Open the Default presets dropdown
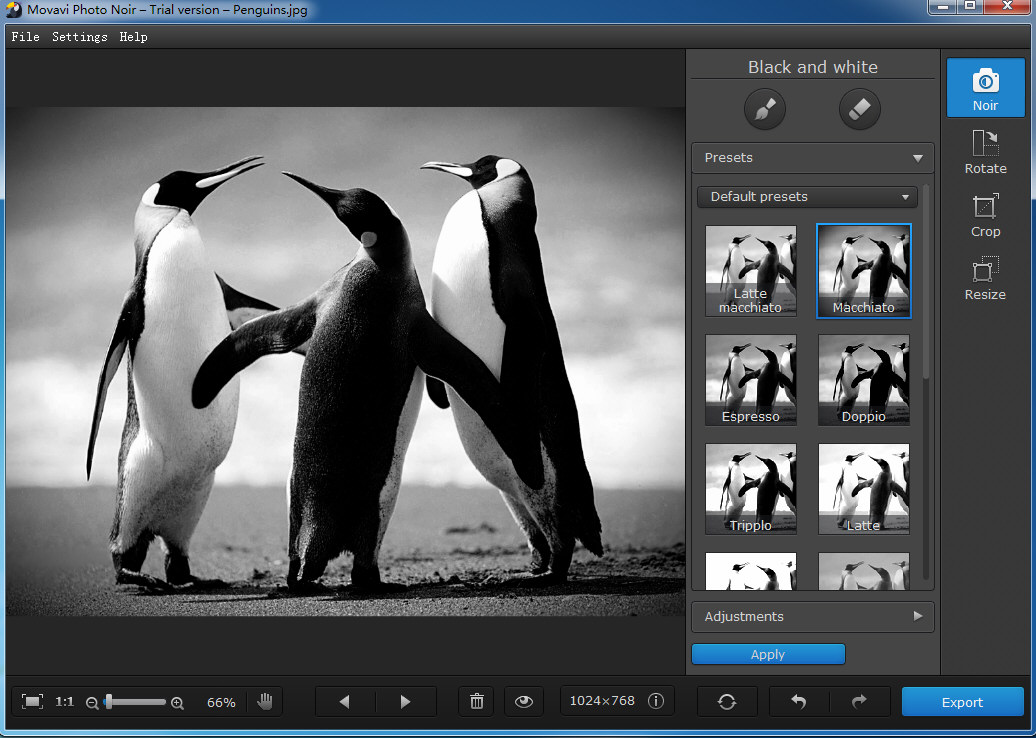The width and height of the screenshot is (1036, 738). 807,197
